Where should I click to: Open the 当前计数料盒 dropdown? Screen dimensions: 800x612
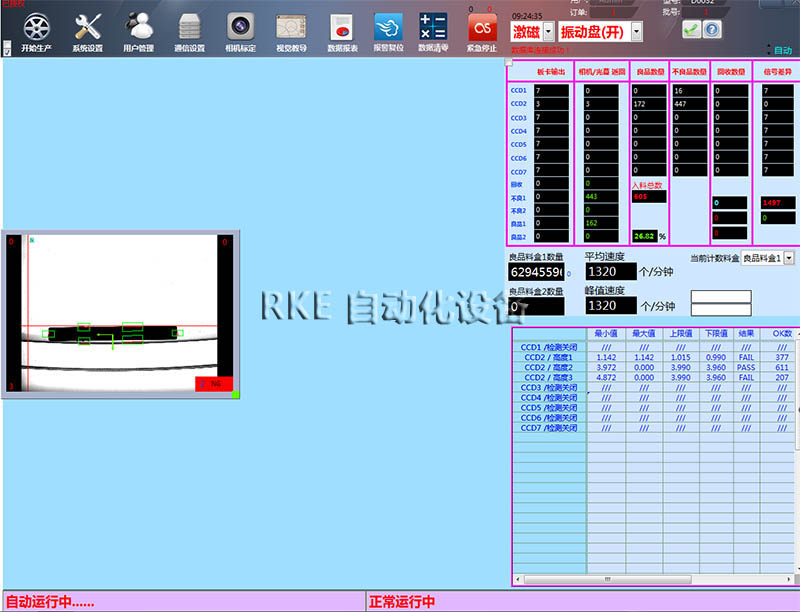click(x=789, y=258)
